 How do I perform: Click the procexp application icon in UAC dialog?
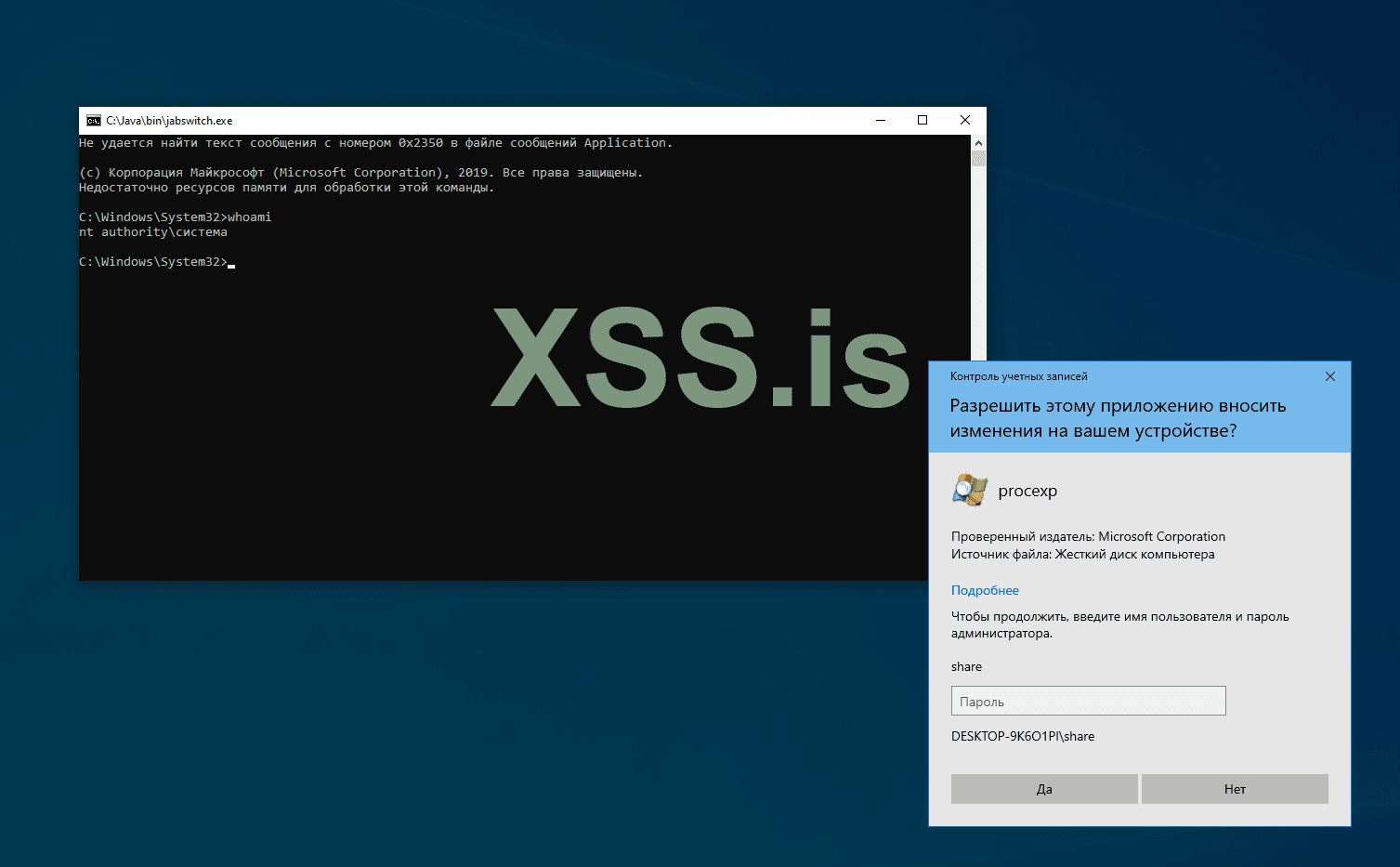(970, 490)
